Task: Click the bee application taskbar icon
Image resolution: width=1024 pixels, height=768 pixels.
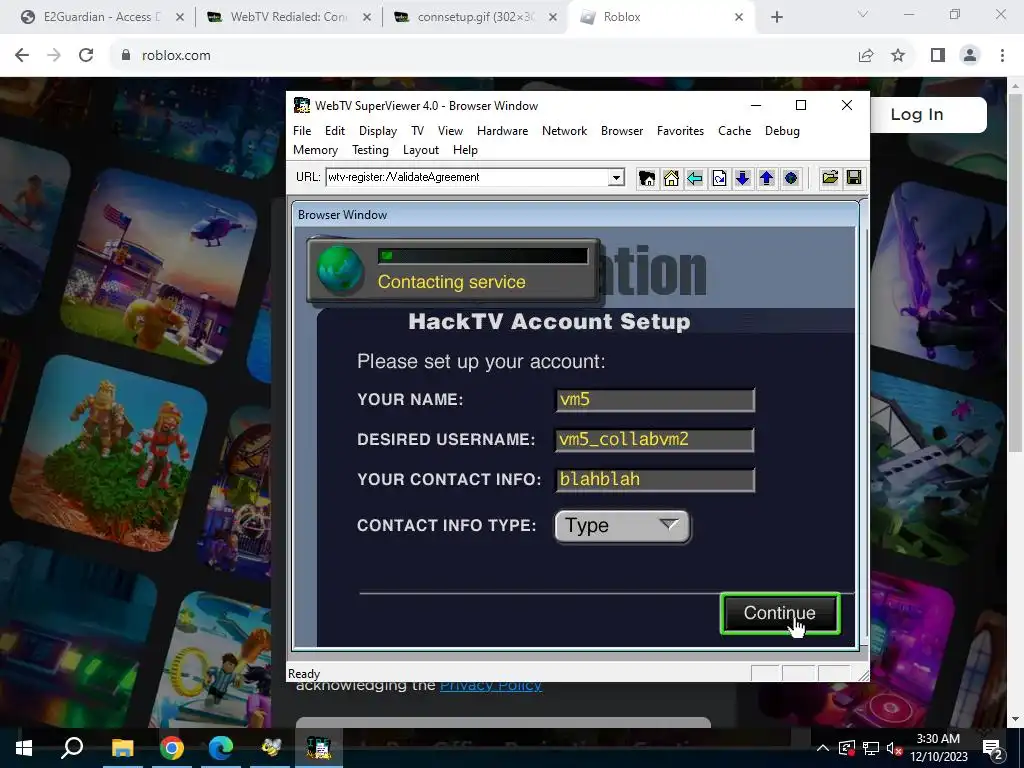Action: click(x=270, y=748)
